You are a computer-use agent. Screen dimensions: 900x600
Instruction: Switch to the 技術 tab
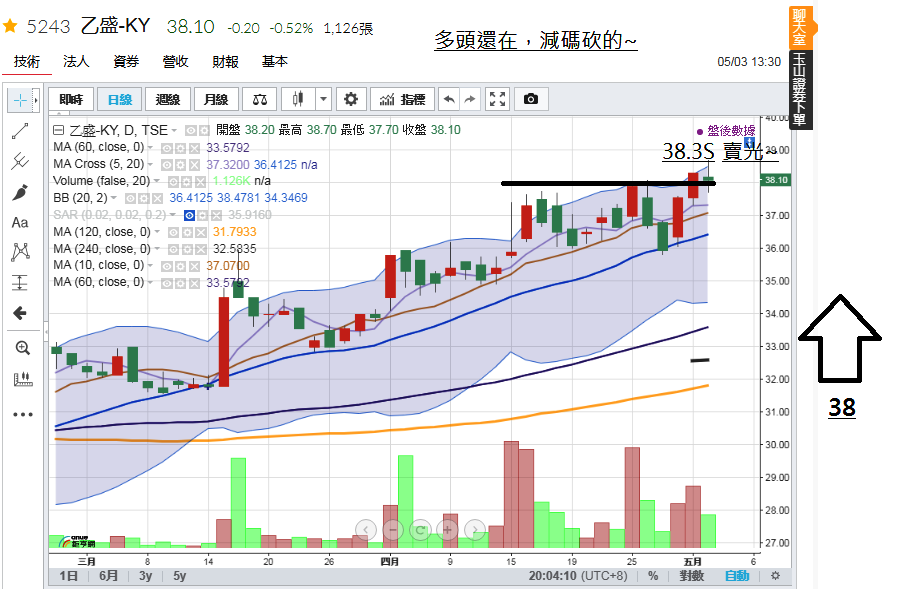click(27, 61)
